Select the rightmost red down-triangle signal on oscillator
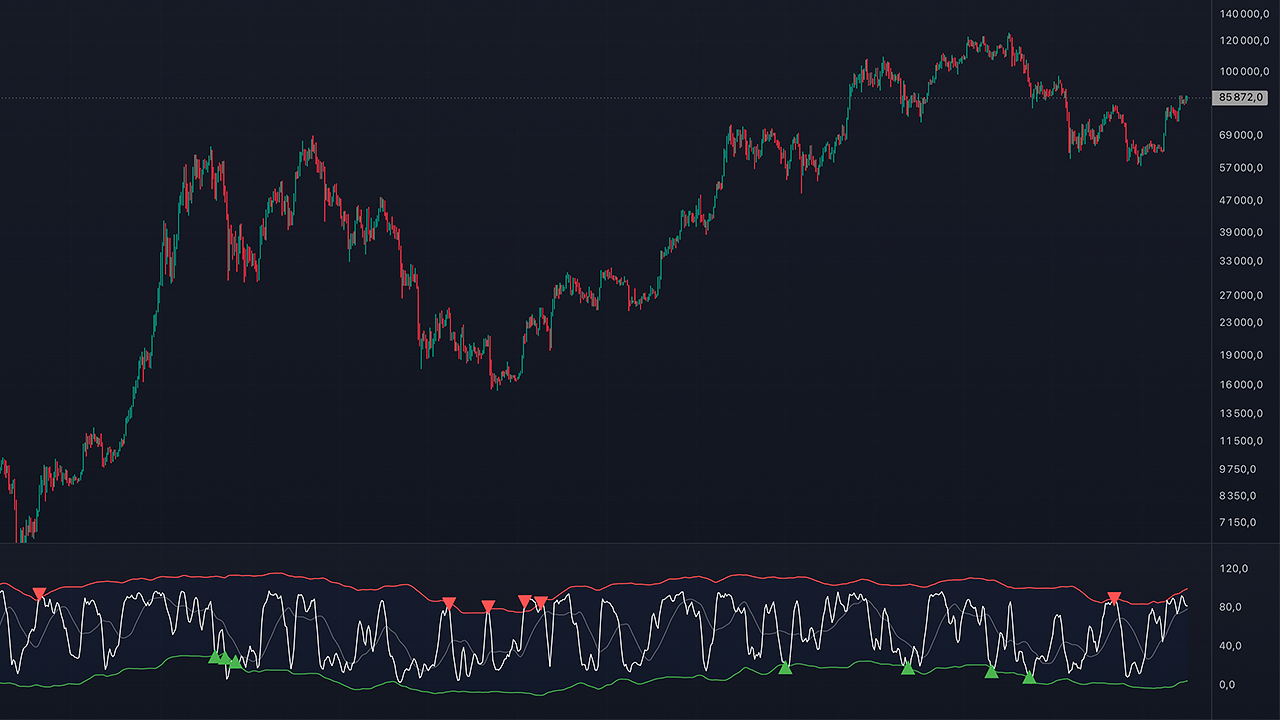Viewport: 1280px width, 720px height. pos(1114,598)
